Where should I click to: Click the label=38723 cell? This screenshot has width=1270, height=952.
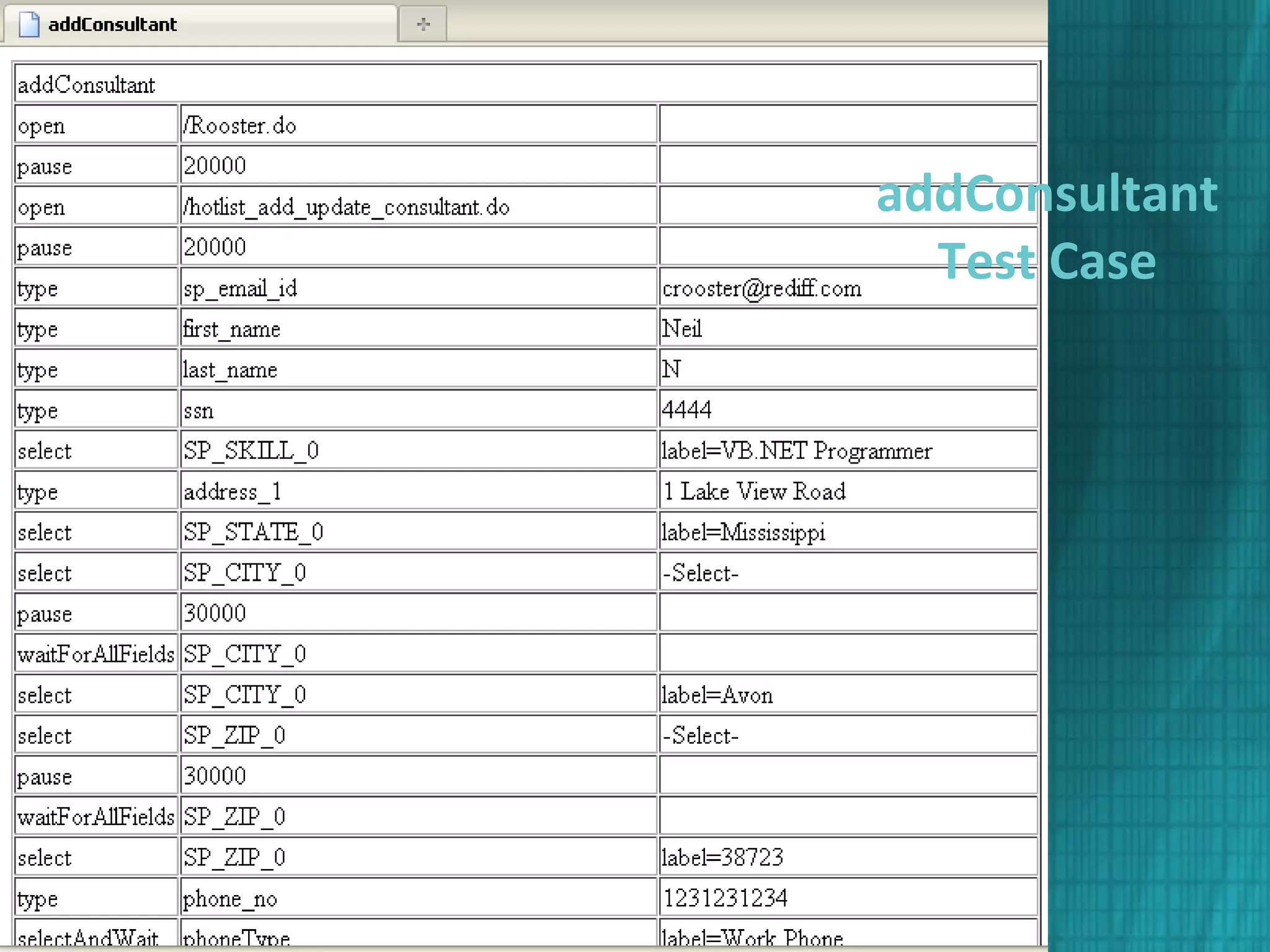[848, 857]
